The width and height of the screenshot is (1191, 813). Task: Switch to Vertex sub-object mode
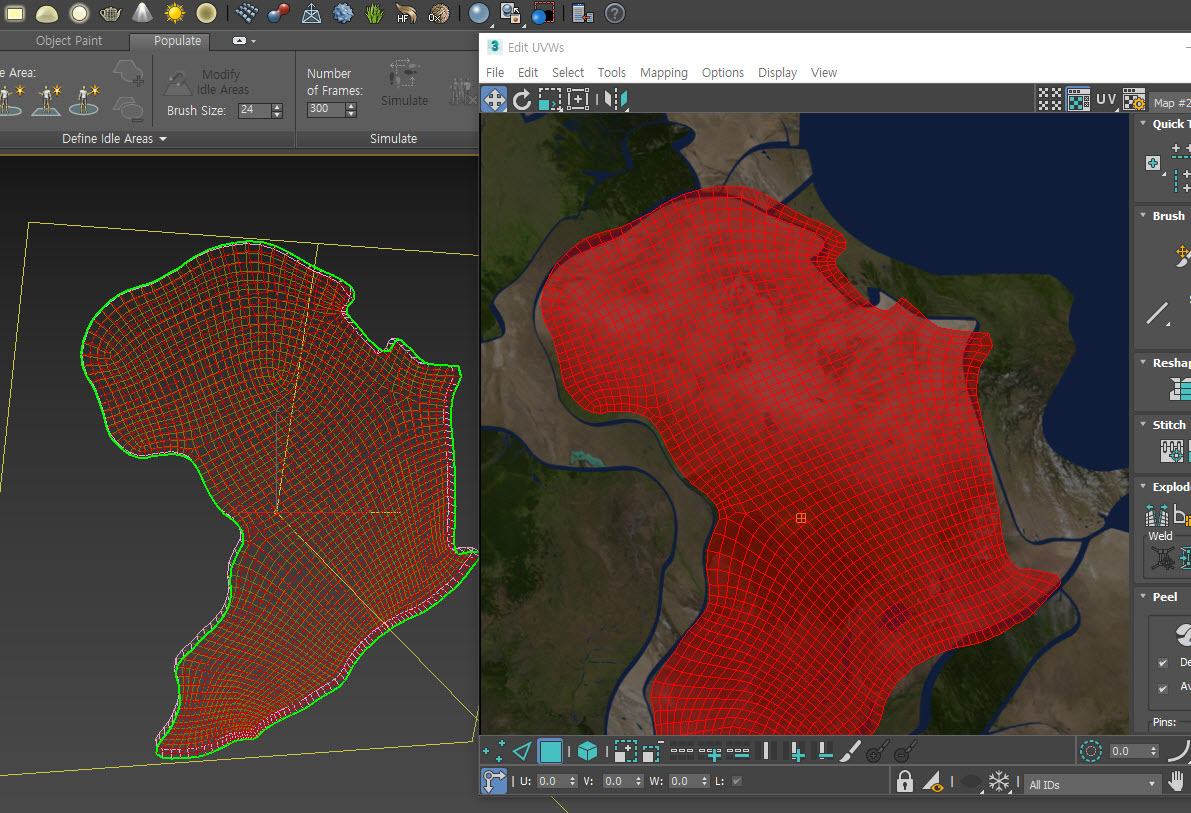click(x=493, y=751)
